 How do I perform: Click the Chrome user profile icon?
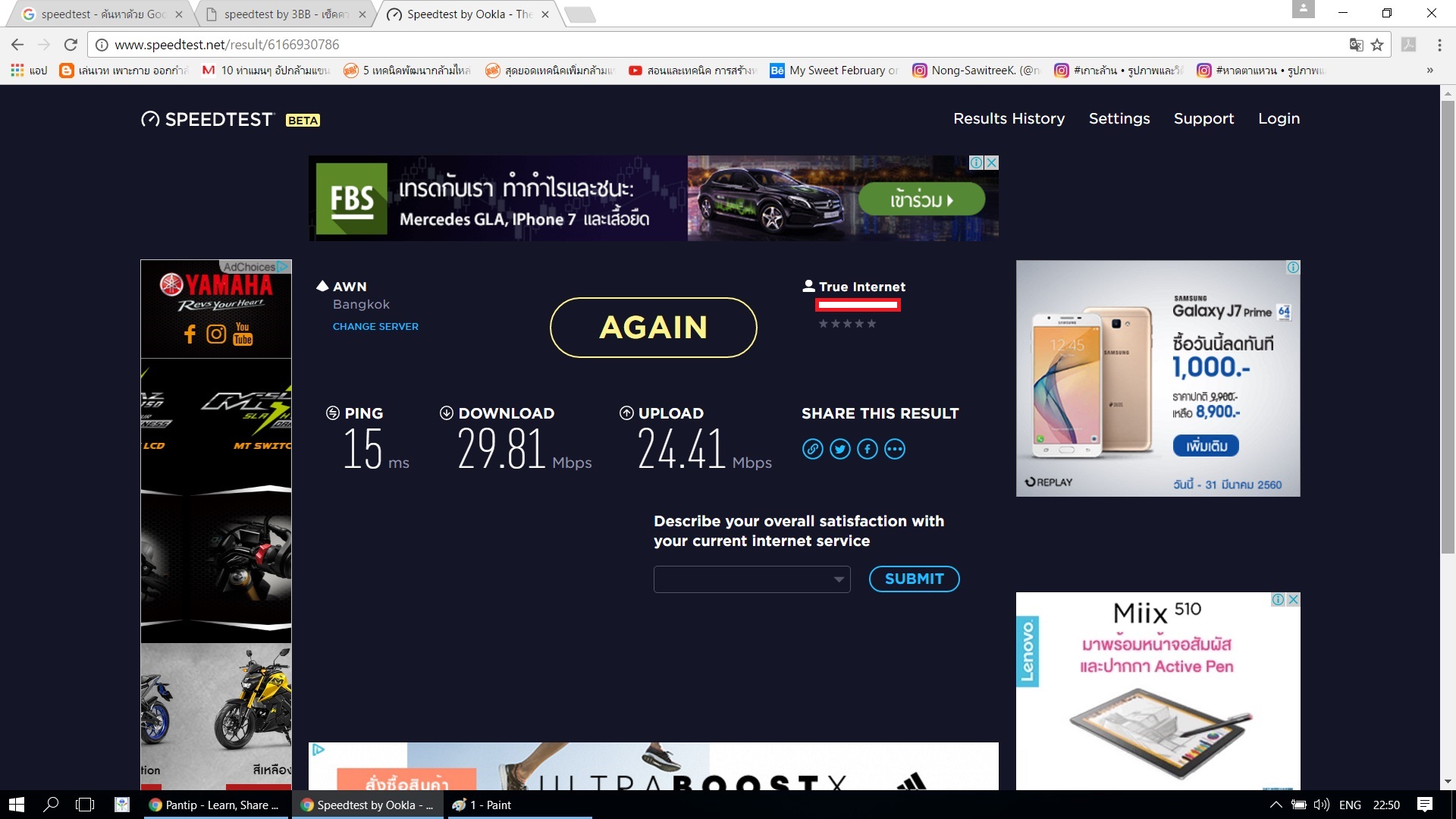1303,9
